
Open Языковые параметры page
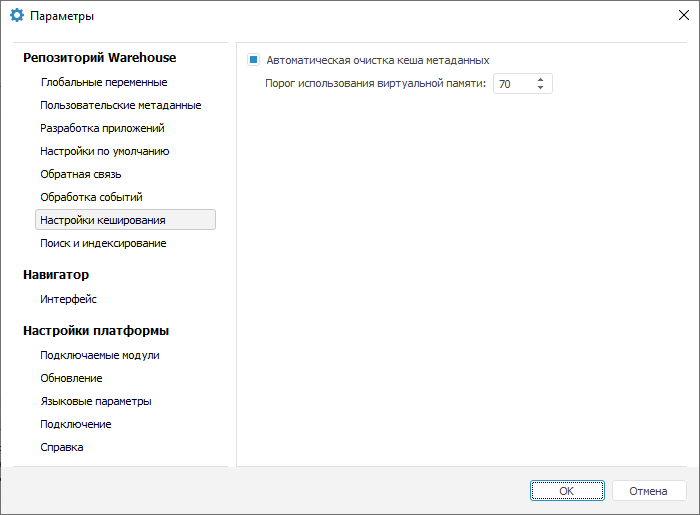coord(96,401)
